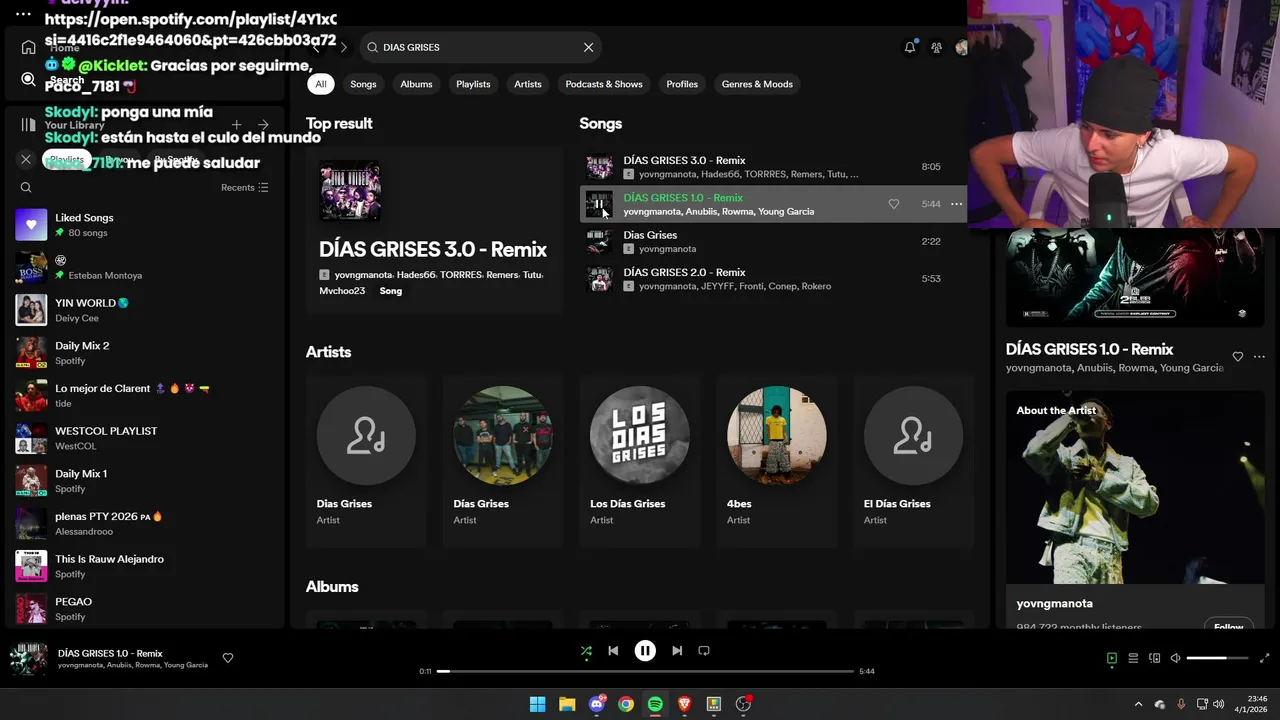Open yovngmanota artist name link
Viewport: 1280px width, 720px height.
click(x=1054, y=603)
